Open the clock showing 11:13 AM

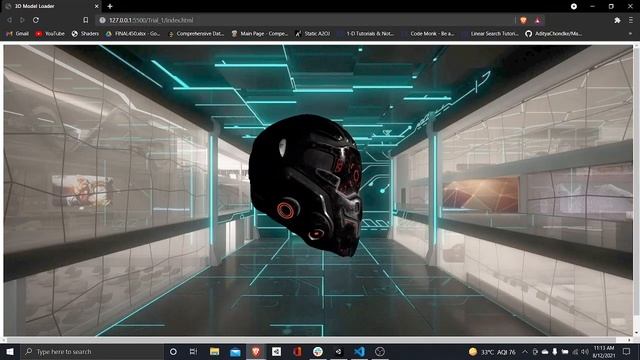coord(604,351)
